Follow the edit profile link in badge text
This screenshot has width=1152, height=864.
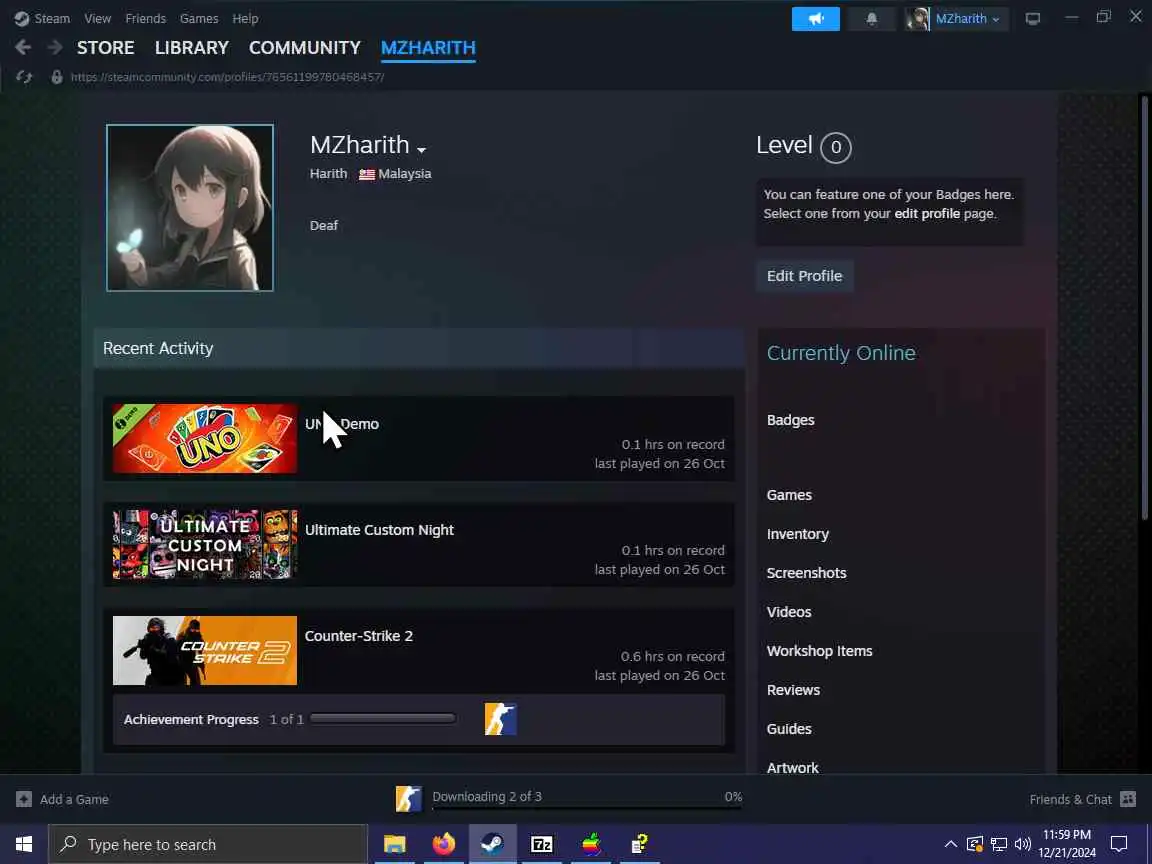(x=927, y=214)
